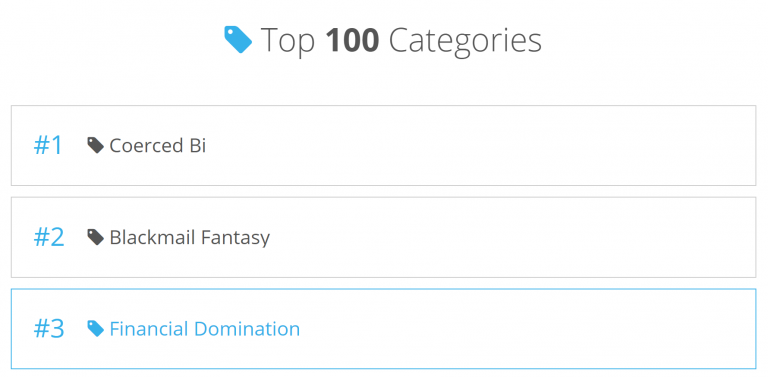Select the #2 rank number

point(49,237)
